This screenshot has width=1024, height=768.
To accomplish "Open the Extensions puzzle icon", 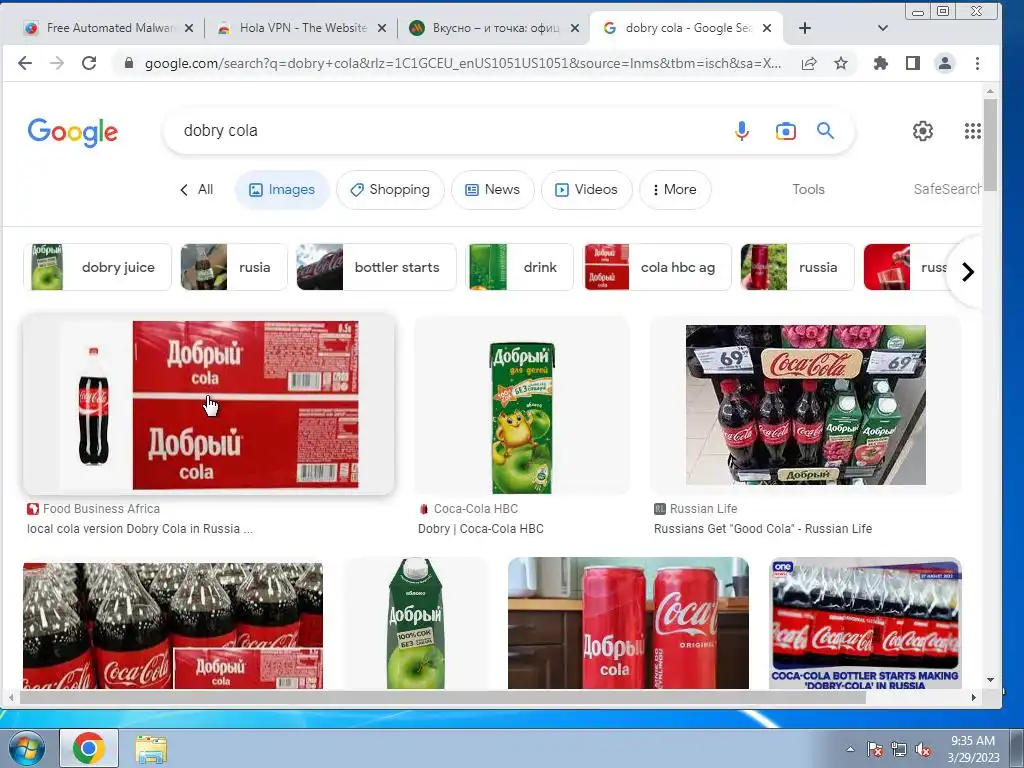I will pyautogui.click(x=880, y=63).
